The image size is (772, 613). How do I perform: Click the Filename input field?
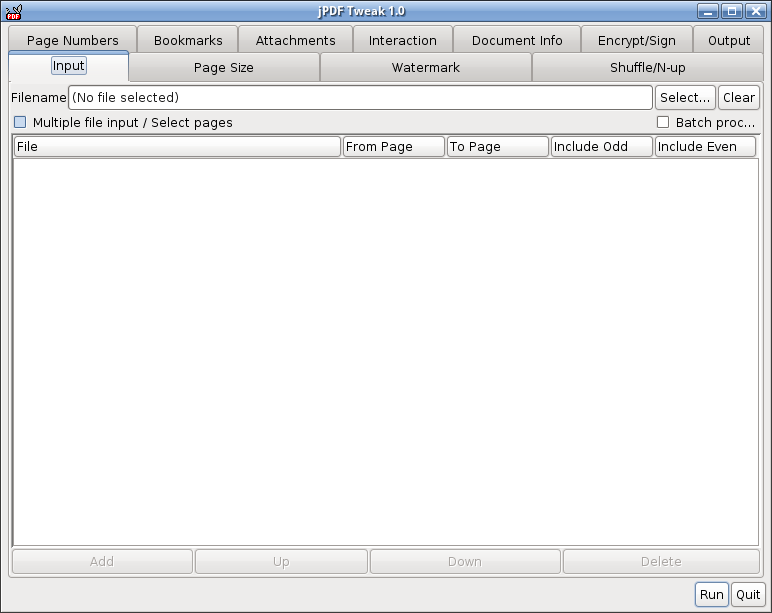[360, 97]
